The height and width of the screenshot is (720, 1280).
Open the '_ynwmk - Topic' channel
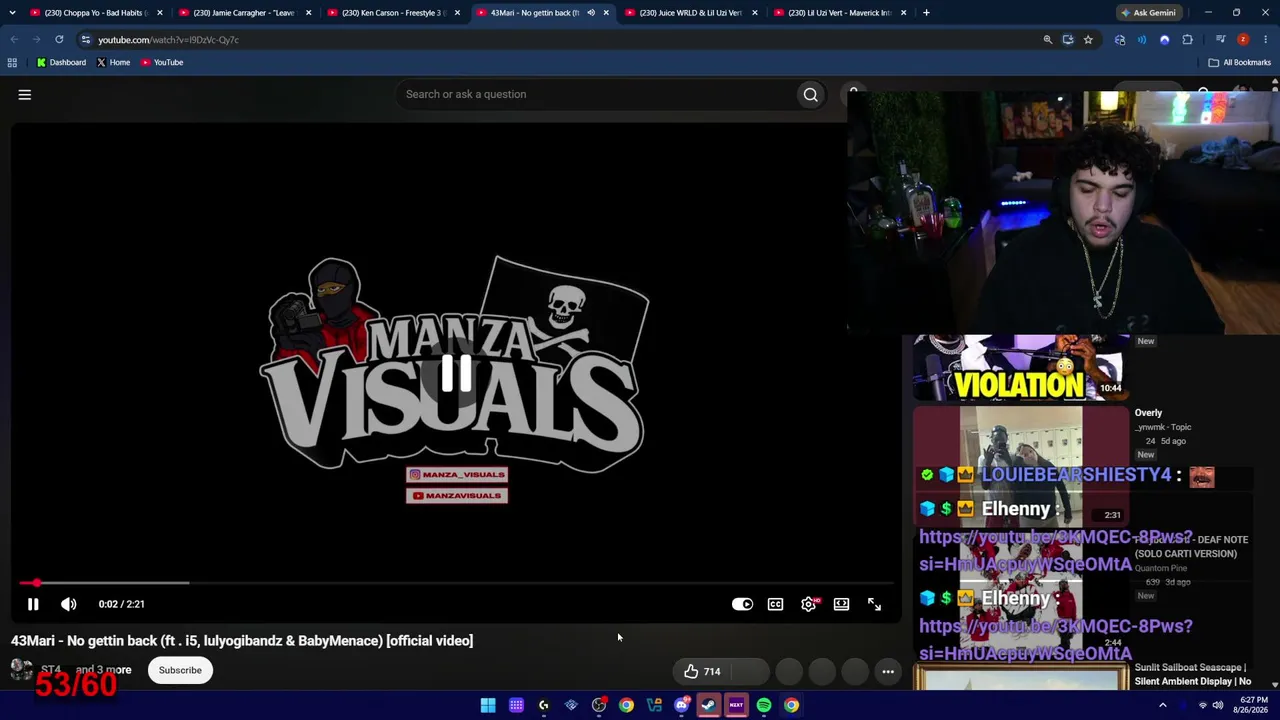(x=1163, y=427)
